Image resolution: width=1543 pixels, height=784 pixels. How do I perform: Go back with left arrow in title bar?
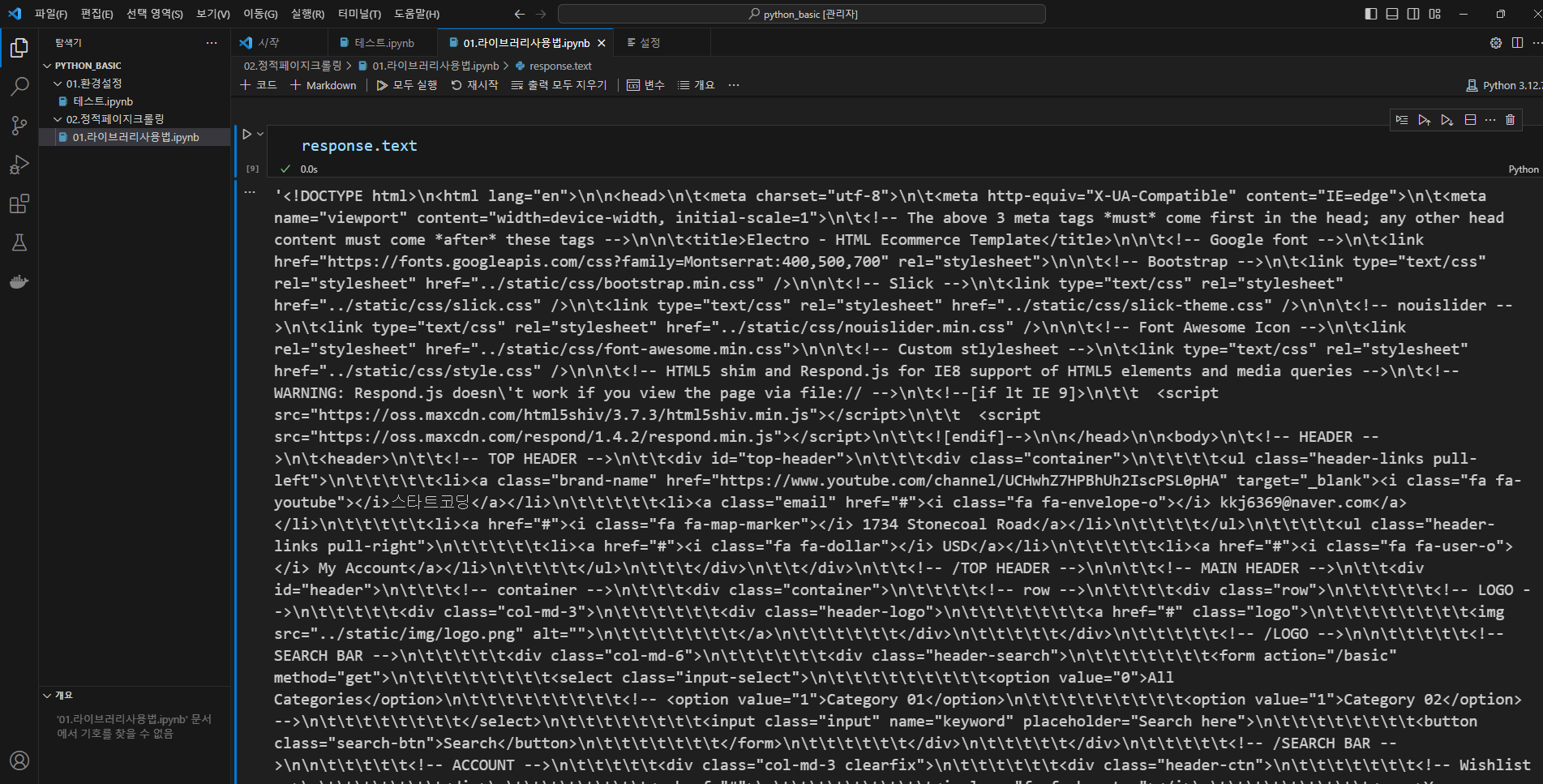[x=520, y=14]
